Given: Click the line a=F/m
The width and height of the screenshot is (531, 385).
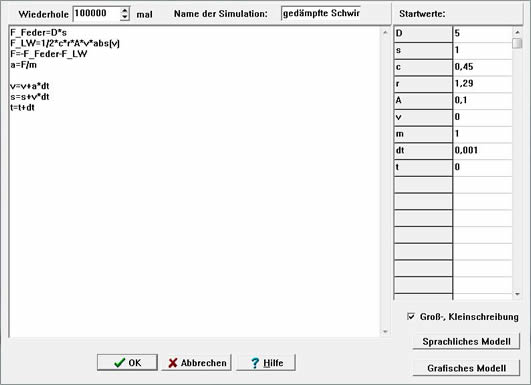Looking at the screenshot, I should 23,65.
